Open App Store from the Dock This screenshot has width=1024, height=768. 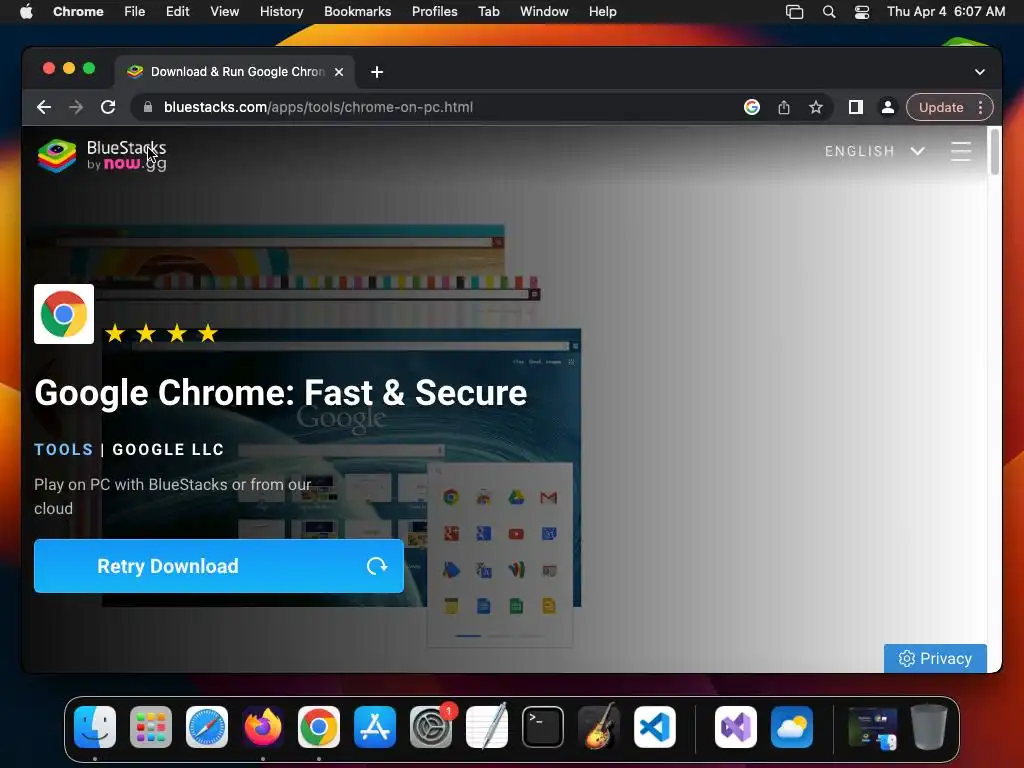(x=375, y=727)
